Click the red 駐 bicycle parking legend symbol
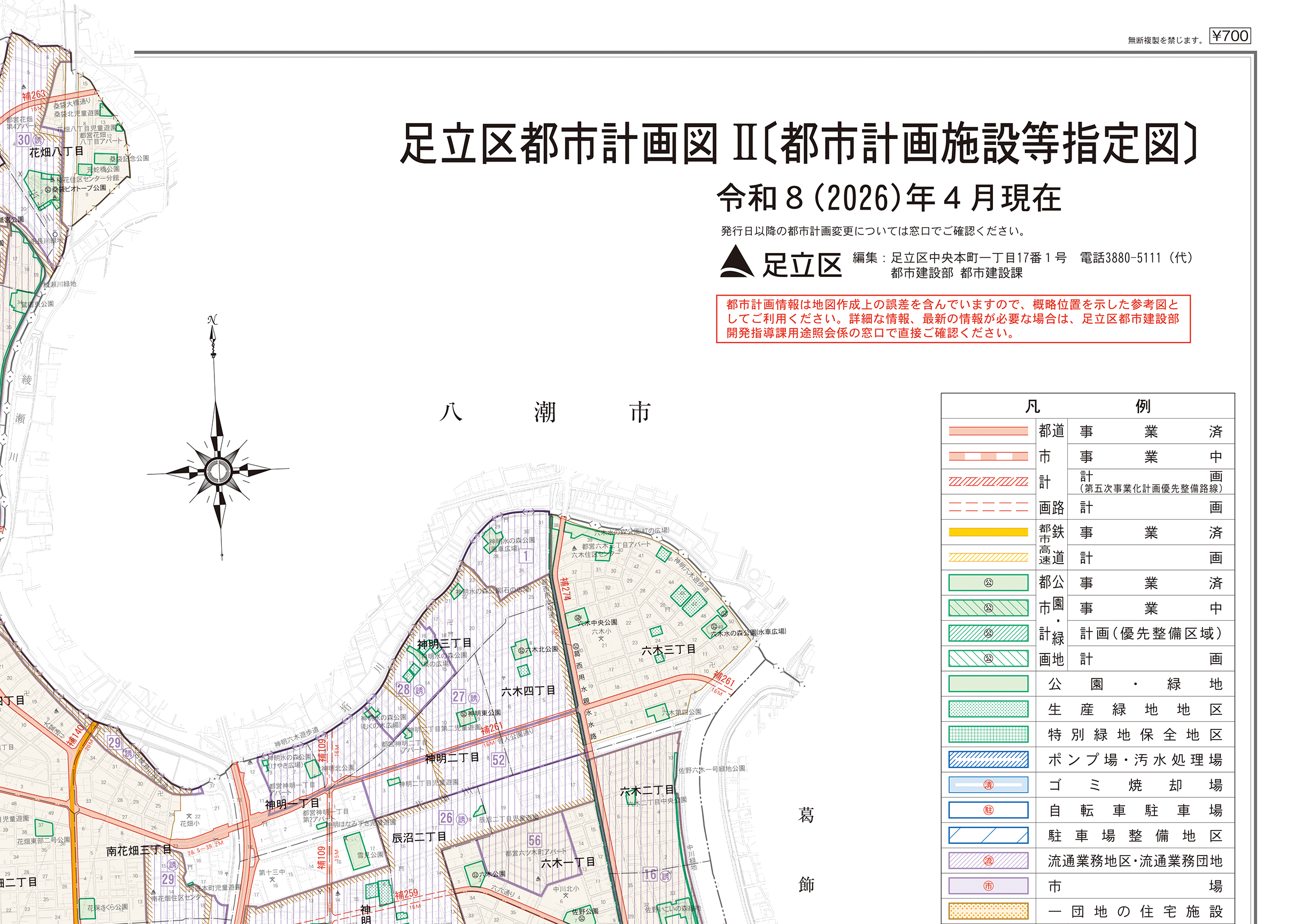The height and width of the screenshot is (924, 1310). tap(988, 810)
